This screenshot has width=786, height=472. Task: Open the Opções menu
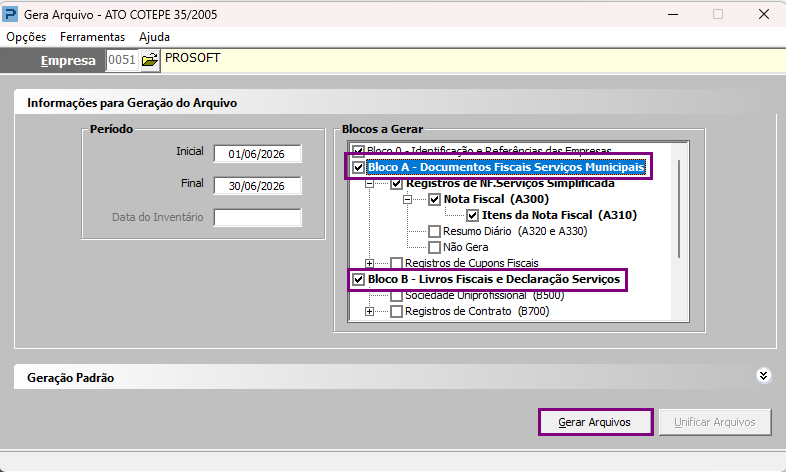(26, 37)
